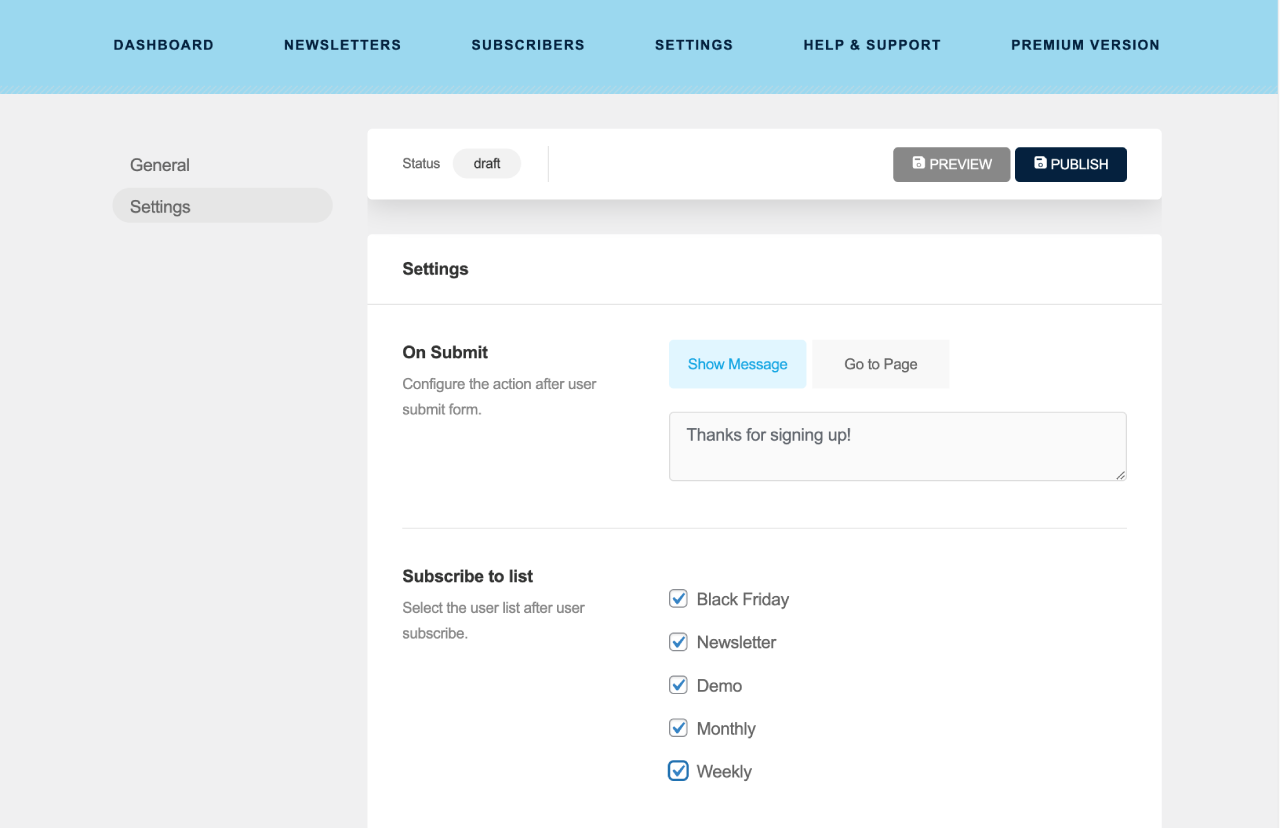Screen dimensions: 1280x828
Task: Select the Show Message option
Action: point(737,364)
